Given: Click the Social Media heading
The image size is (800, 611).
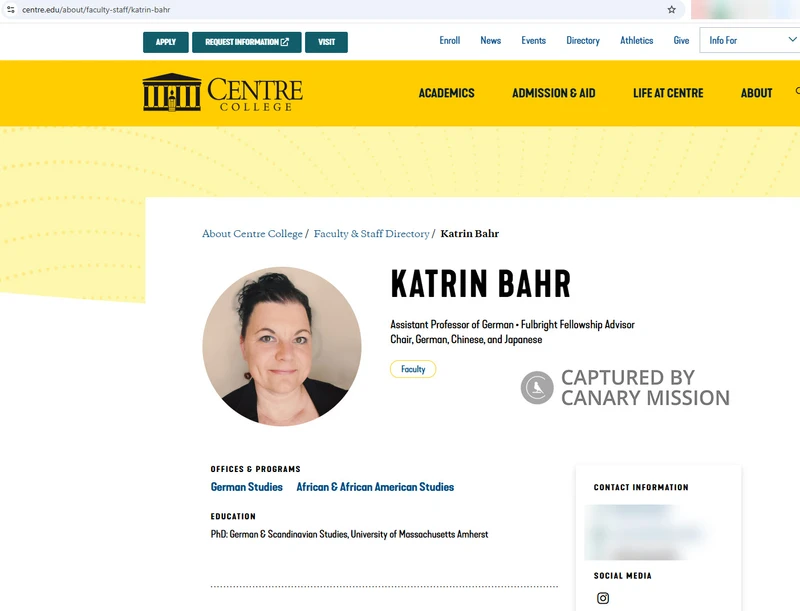Looking at the screenshot, I should pyautogui.click(x=622, y=575).
